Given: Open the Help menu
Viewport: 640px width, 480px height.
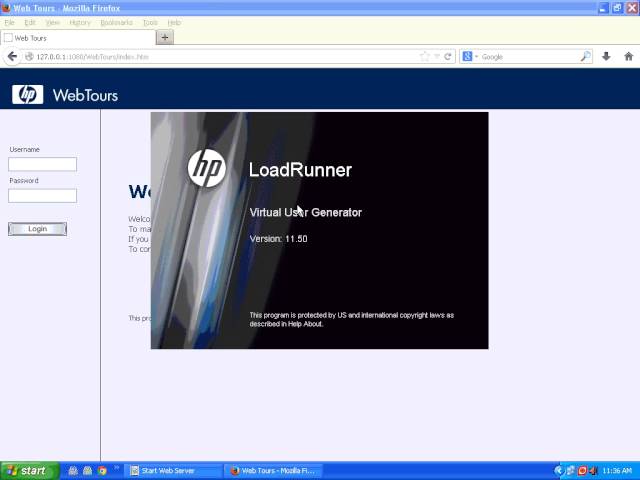Looking at the screenshot, I should [x=174, y=22].
